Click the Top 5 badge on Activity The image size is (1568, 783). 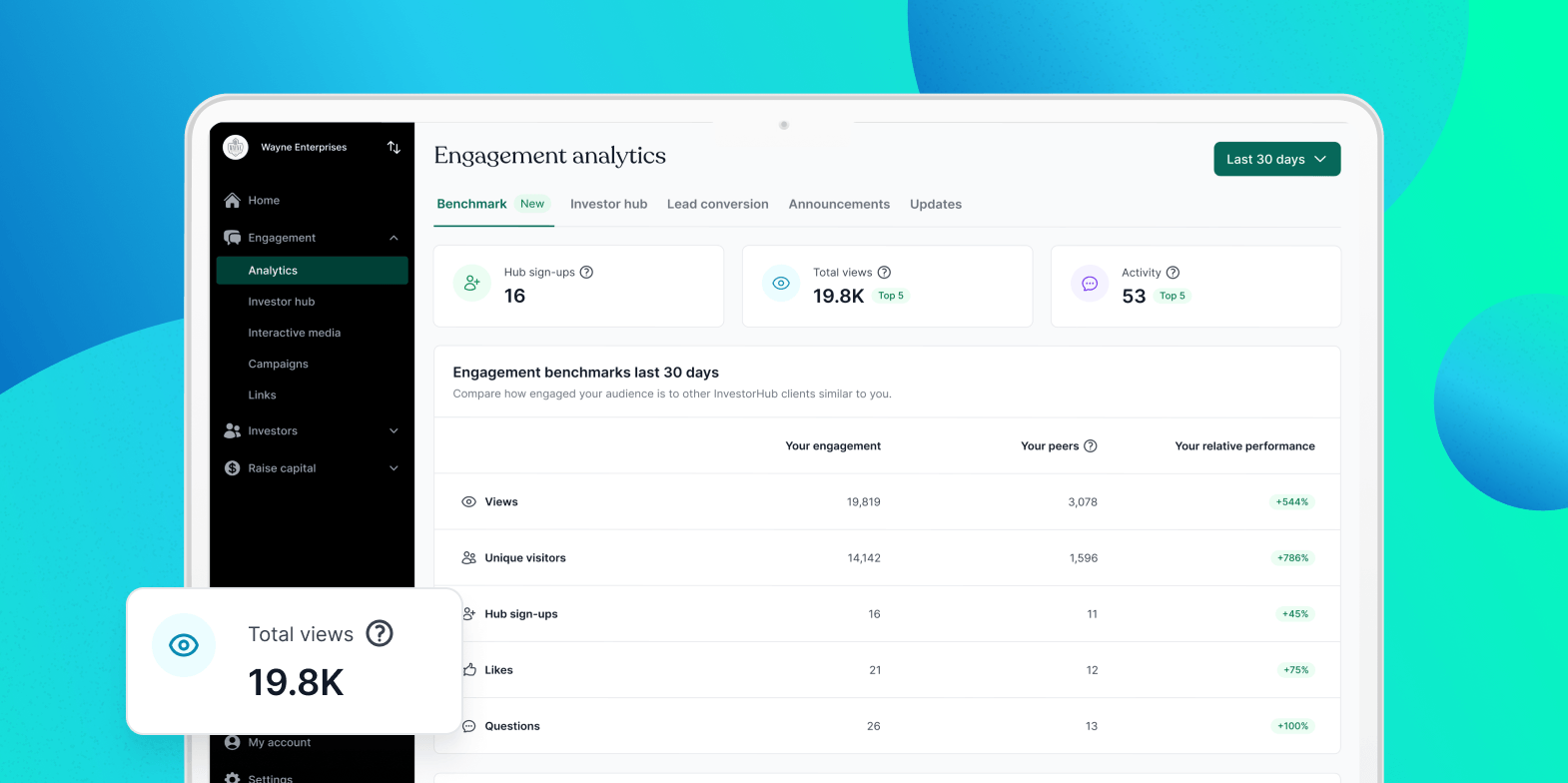click(x=1173, y=296)
